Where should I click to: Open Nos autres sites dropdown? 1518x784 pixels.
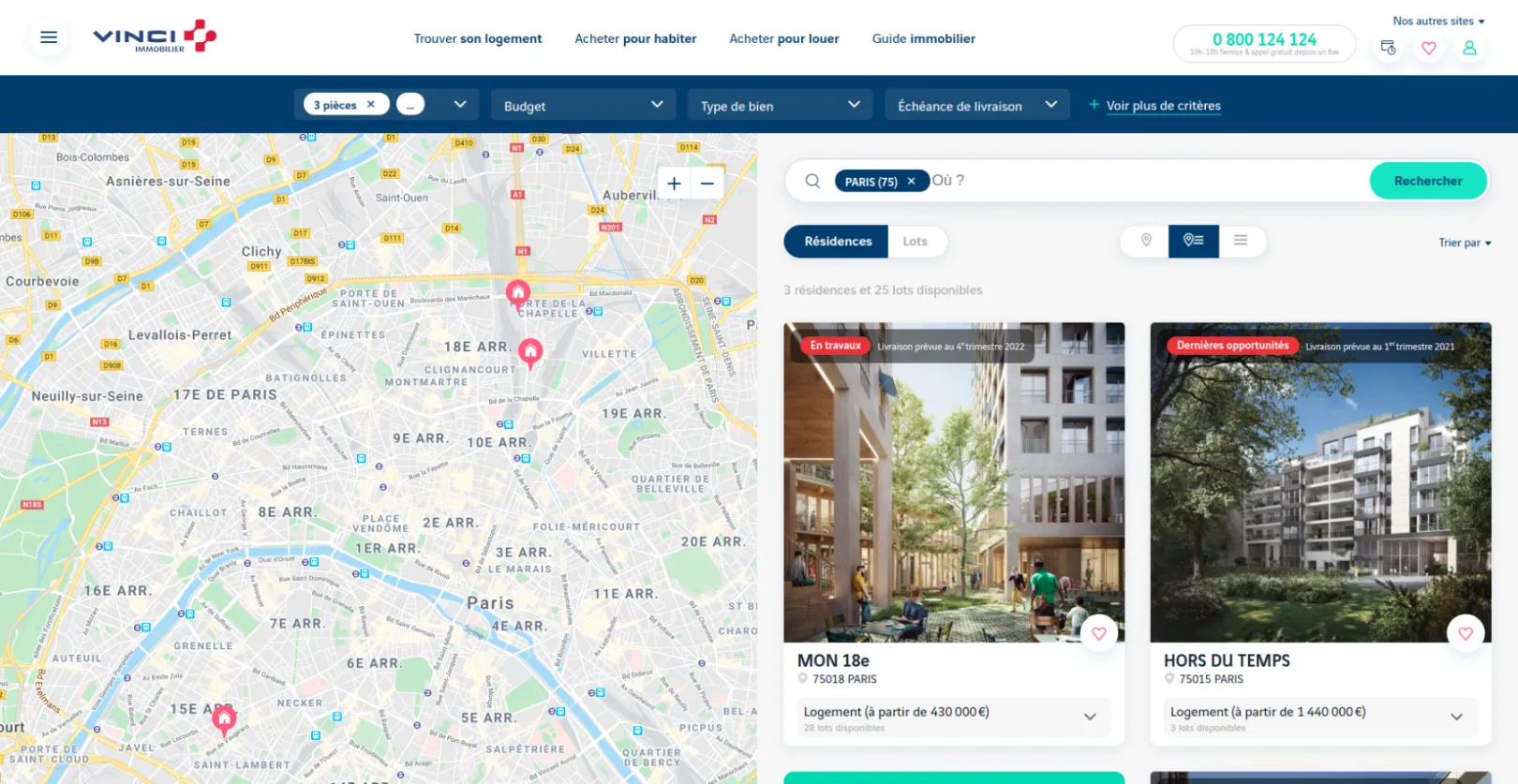tap(1438, 21)
